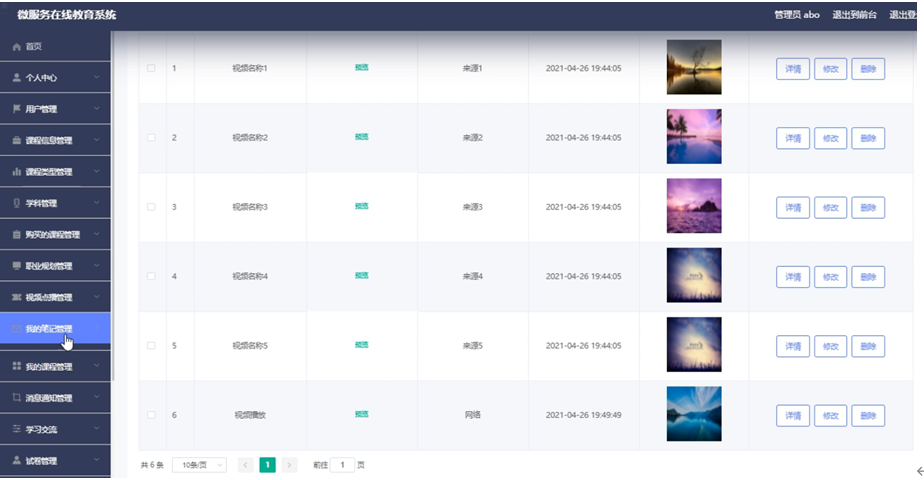Open the palm tree thumbnail in row 2
This screenshot has width=924, height=480.
694,136
